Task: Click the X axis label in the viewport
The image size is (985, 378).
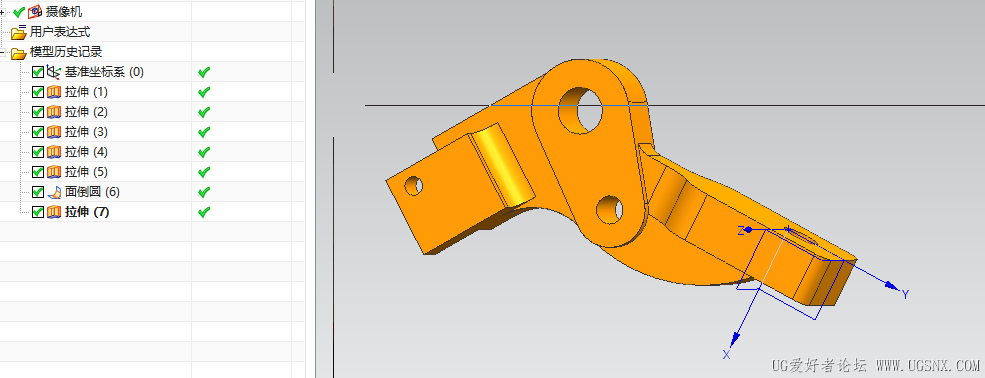Action: tap(726, 355)
